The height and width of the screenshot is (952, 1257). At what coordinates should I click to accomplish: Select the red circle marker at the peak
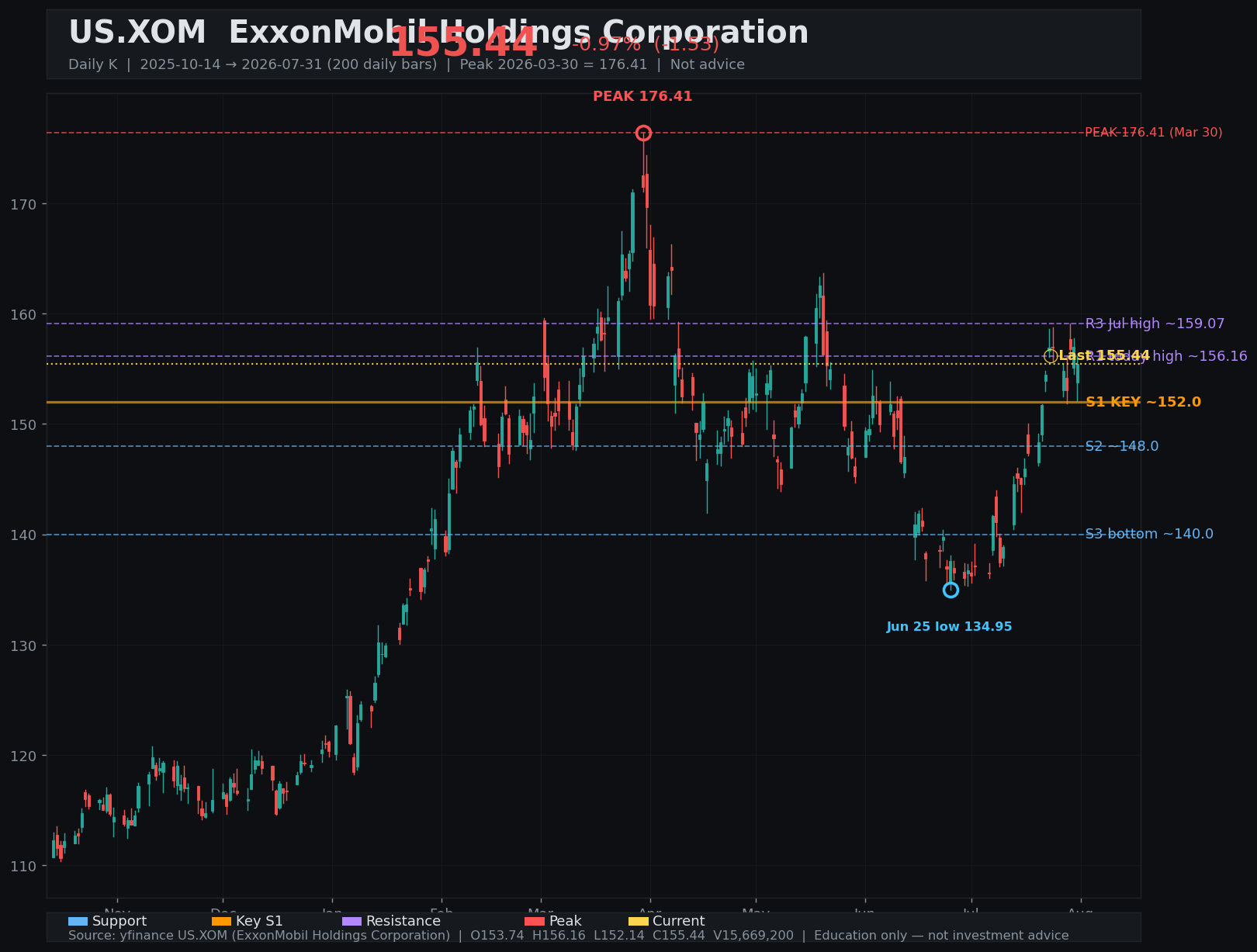coord(643,133)
